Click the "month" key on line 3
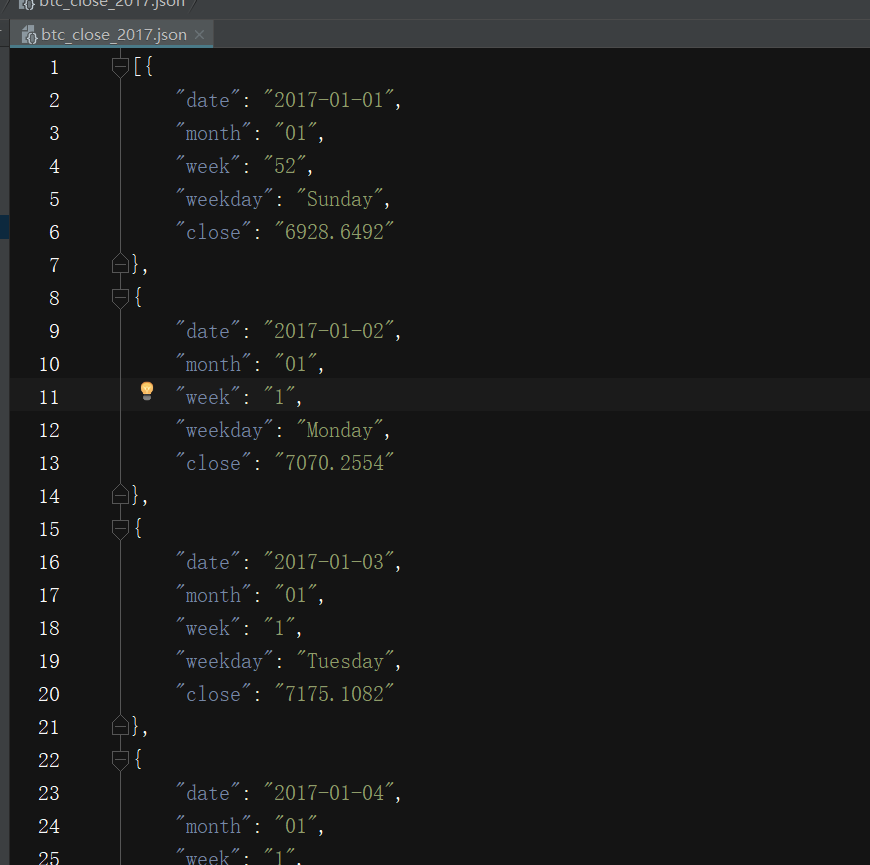The height and width of the screenshot is (865, 870). coord(213,133)
